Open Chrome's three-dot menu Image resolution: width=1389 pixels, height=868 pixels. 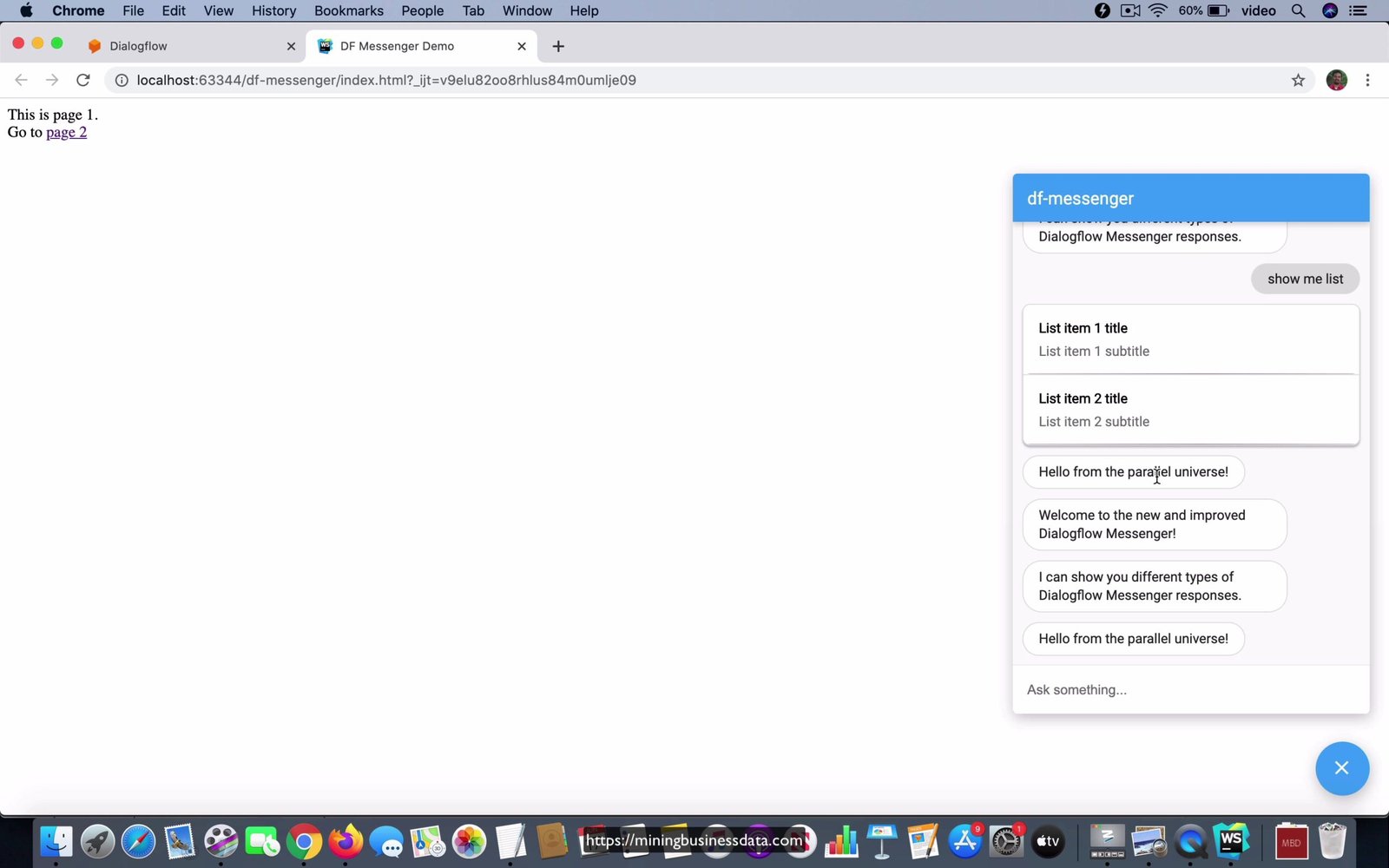point(1367,80)
